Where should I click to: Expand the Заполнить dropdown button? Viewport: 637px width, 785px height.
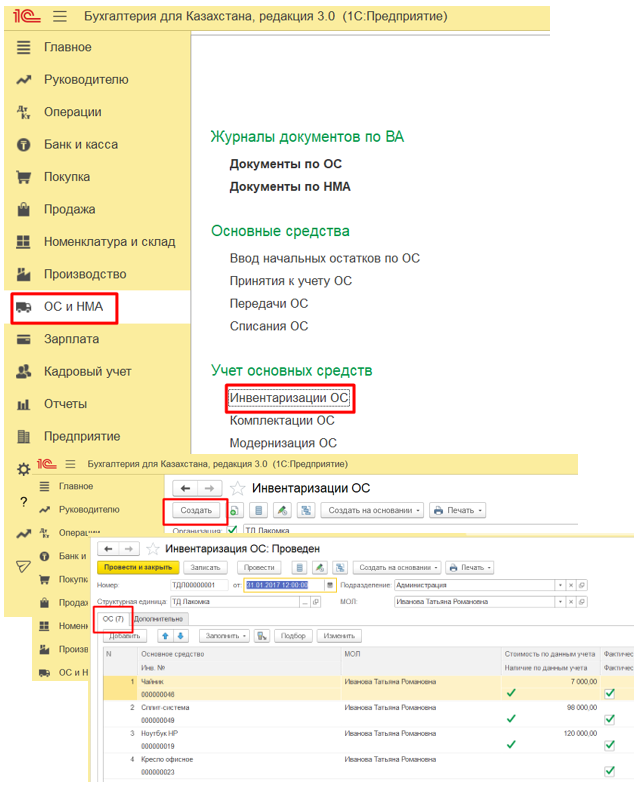[x=223, y=635]
